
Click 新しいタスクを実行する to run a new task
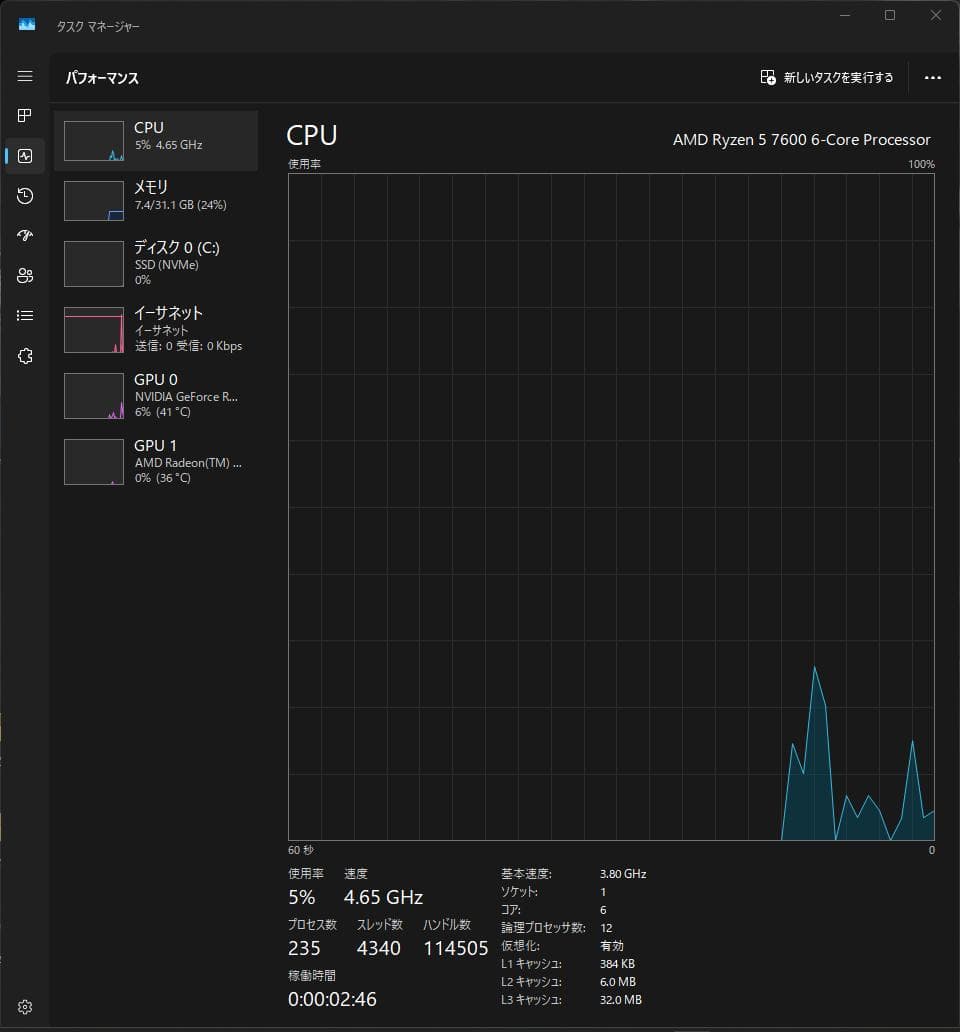(x=827, y=77)
